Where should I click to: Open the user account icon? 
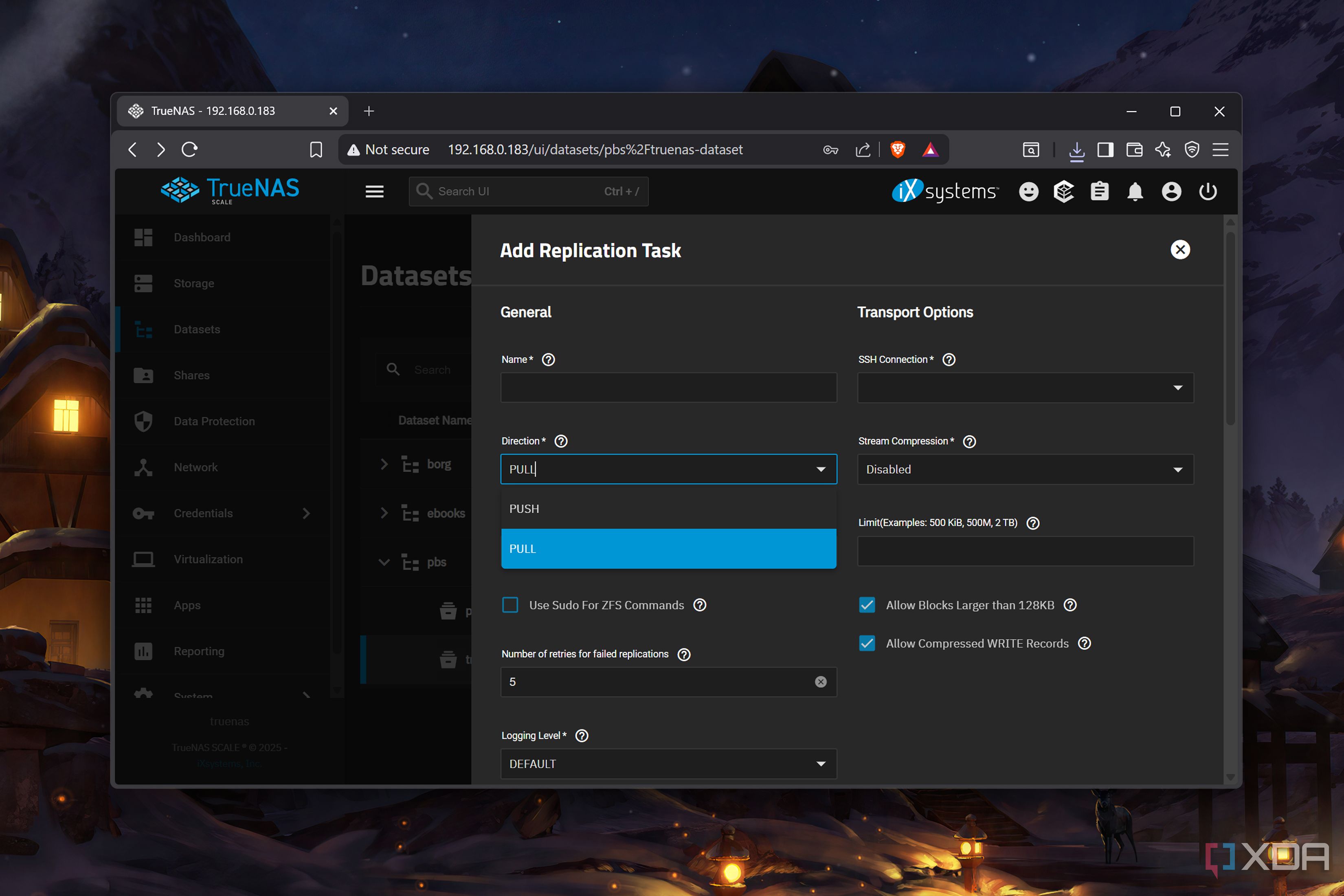point(1171,191)
